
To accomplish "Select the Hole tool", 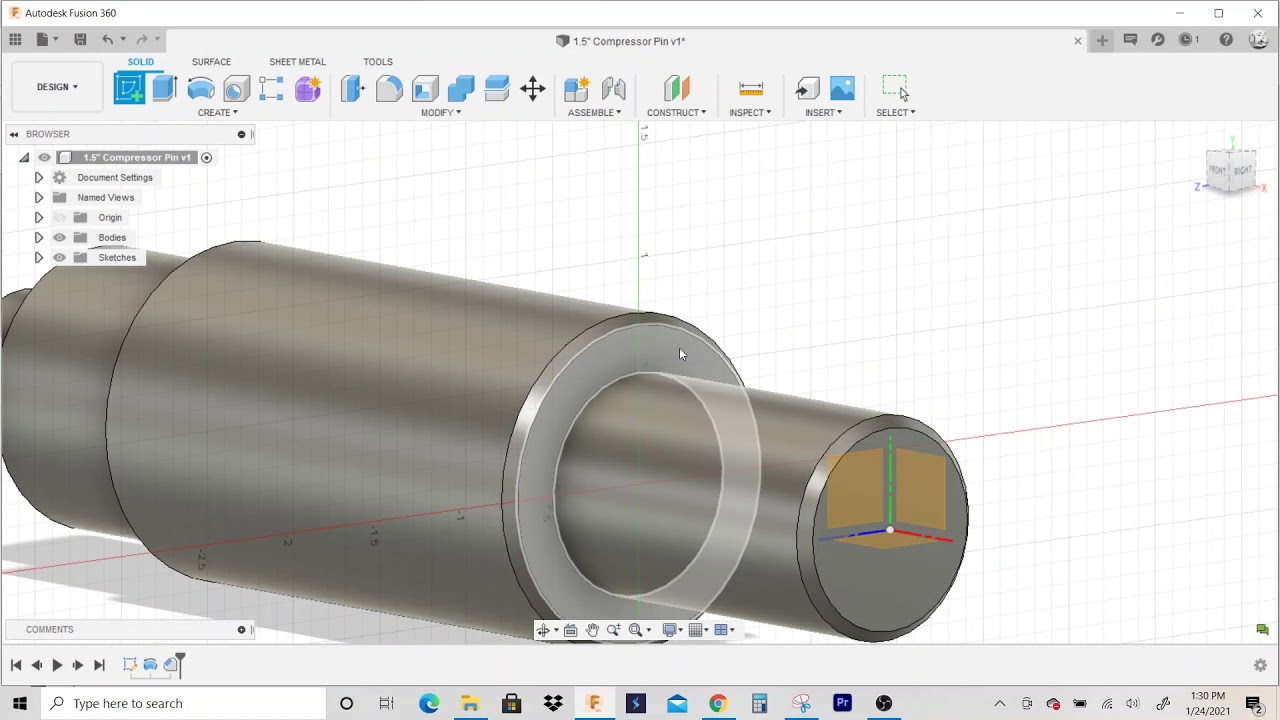I will click(237, 88).
